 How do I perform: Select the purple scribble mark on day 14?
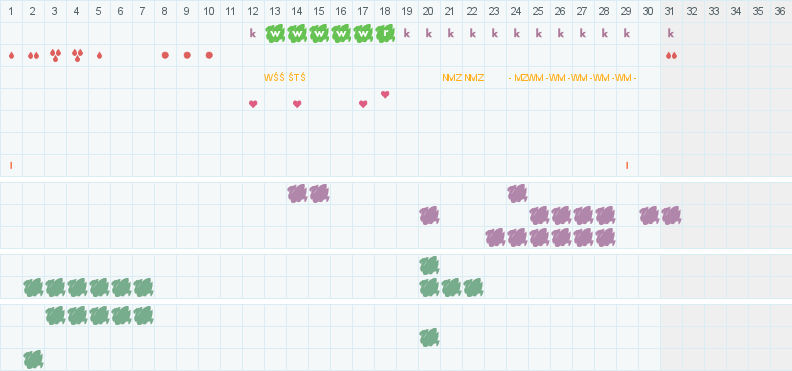(297, 194)
